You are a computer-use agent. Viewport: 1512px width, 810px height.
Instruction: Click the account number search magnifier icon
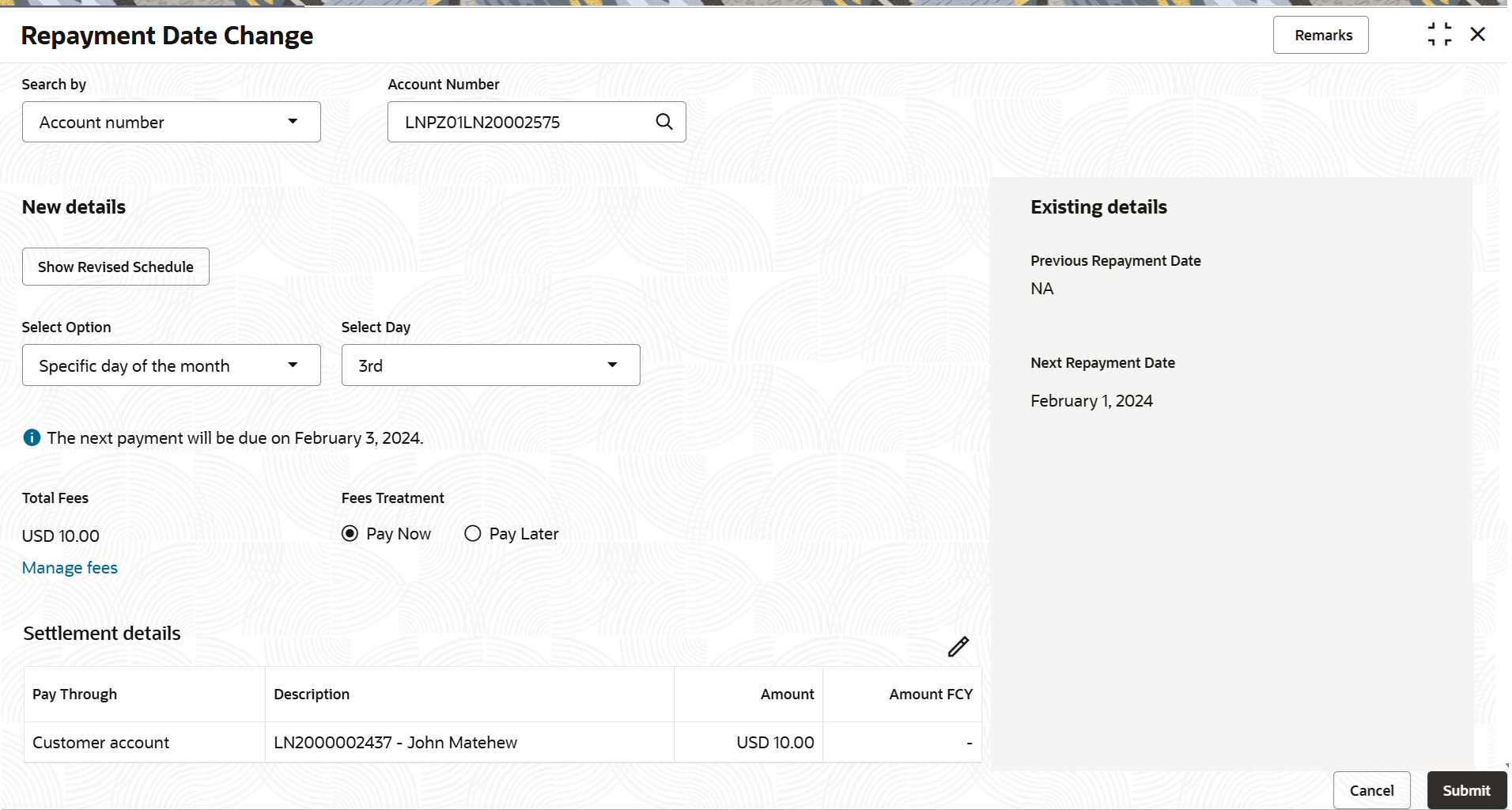point(664,122)
